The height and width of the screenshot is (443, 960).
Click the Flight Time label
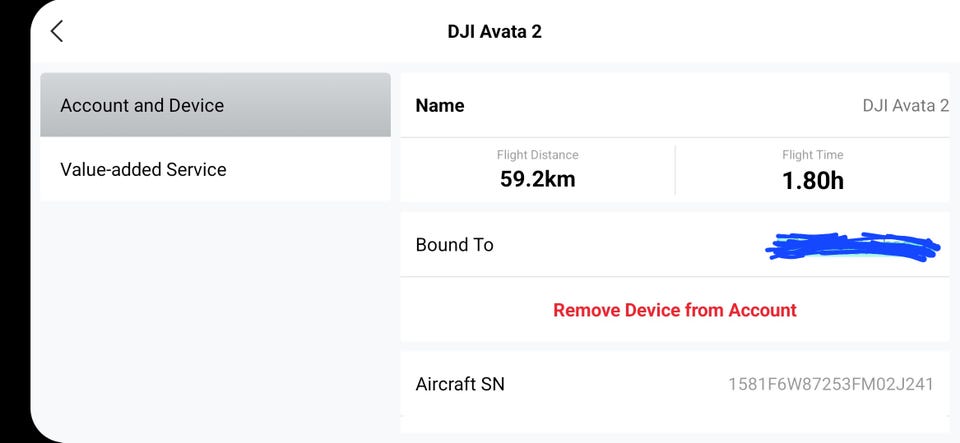[812, 155]
